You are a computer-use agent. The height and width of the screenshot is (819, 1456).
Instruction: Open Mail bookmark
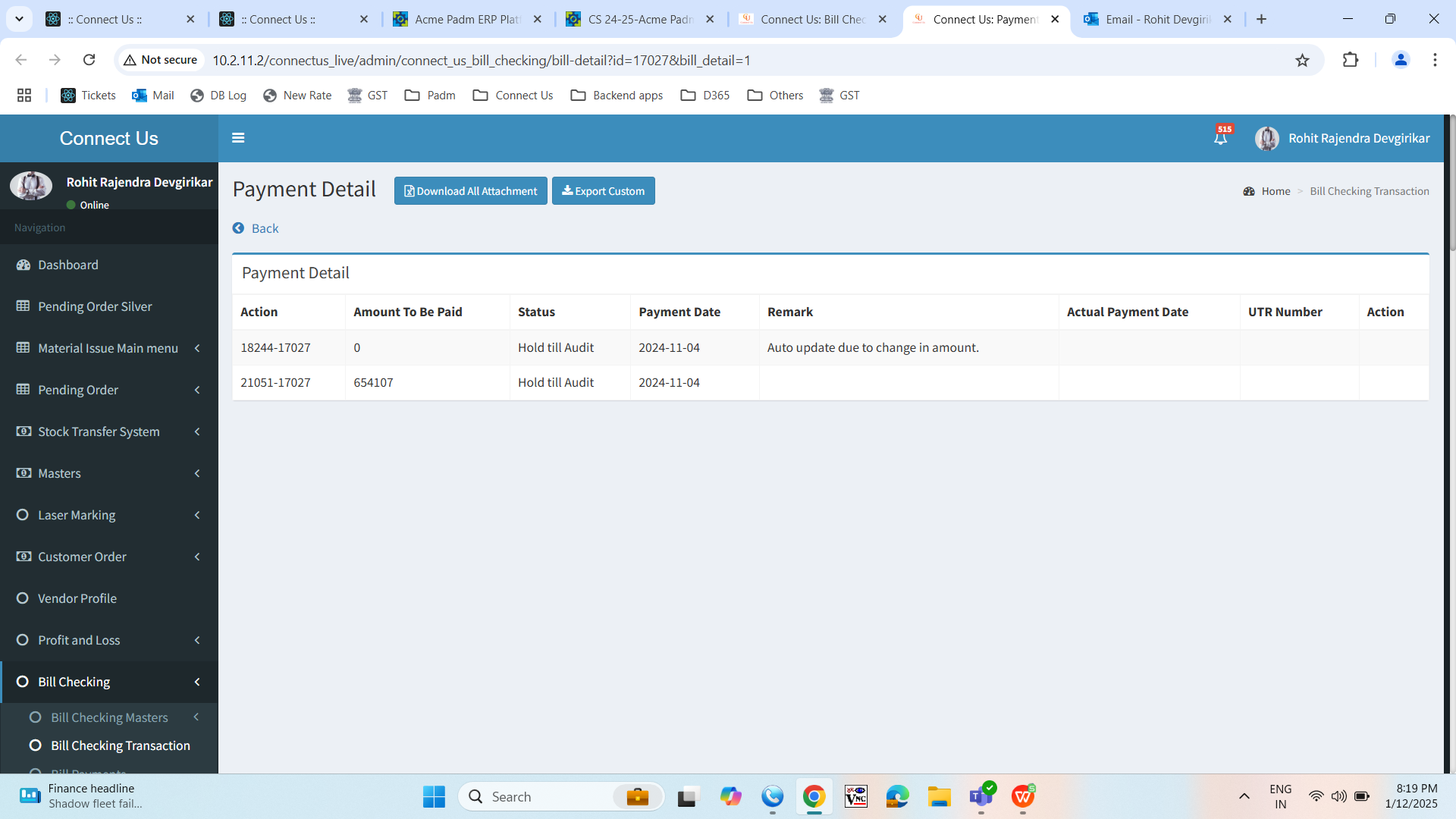click(x=153, y=96)
